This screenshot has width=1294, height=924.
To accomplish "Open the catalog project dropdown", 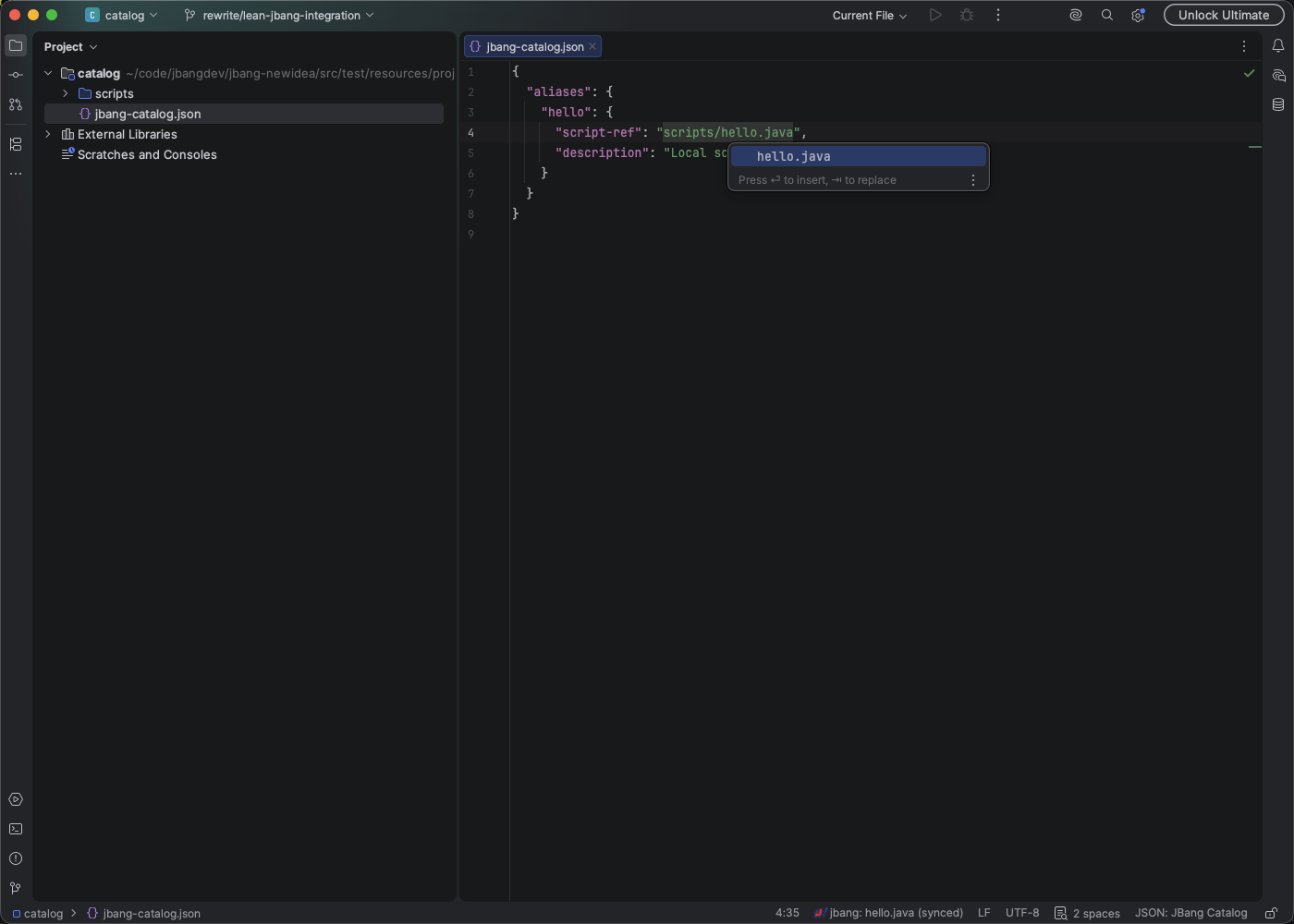I will pos(122,15).
